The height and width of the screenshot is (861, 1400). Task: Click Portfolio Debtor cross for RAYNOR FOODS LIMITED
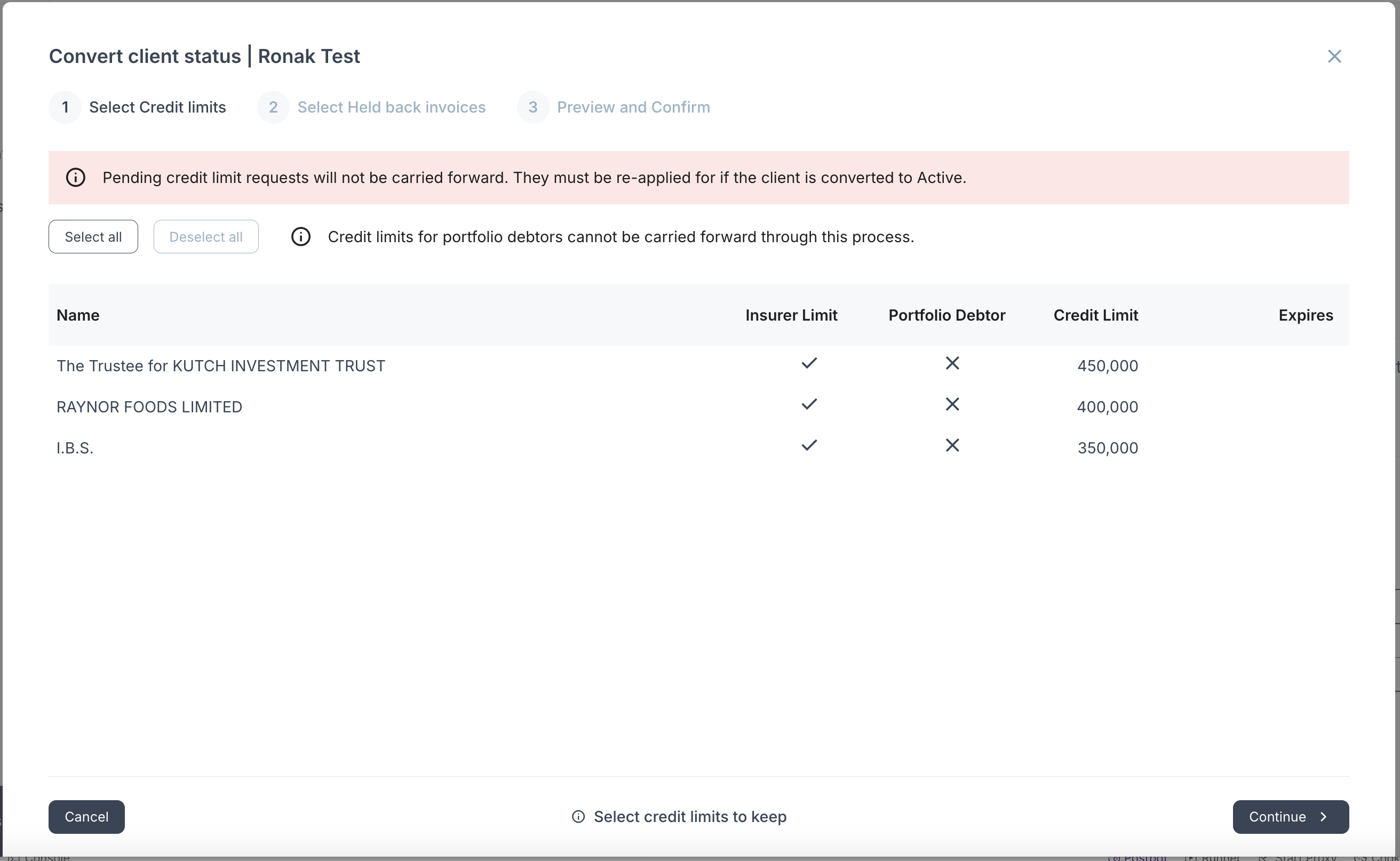pos(952,404)
